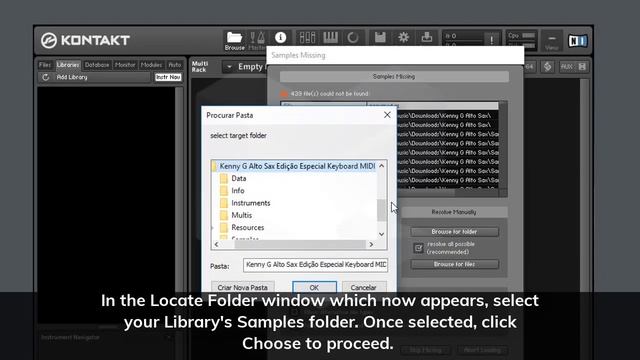The height and width of the screenshot is (360, 640).
Task: Switch to the Libraries tab
Action: pyautogui.click(x=68, y=65)
